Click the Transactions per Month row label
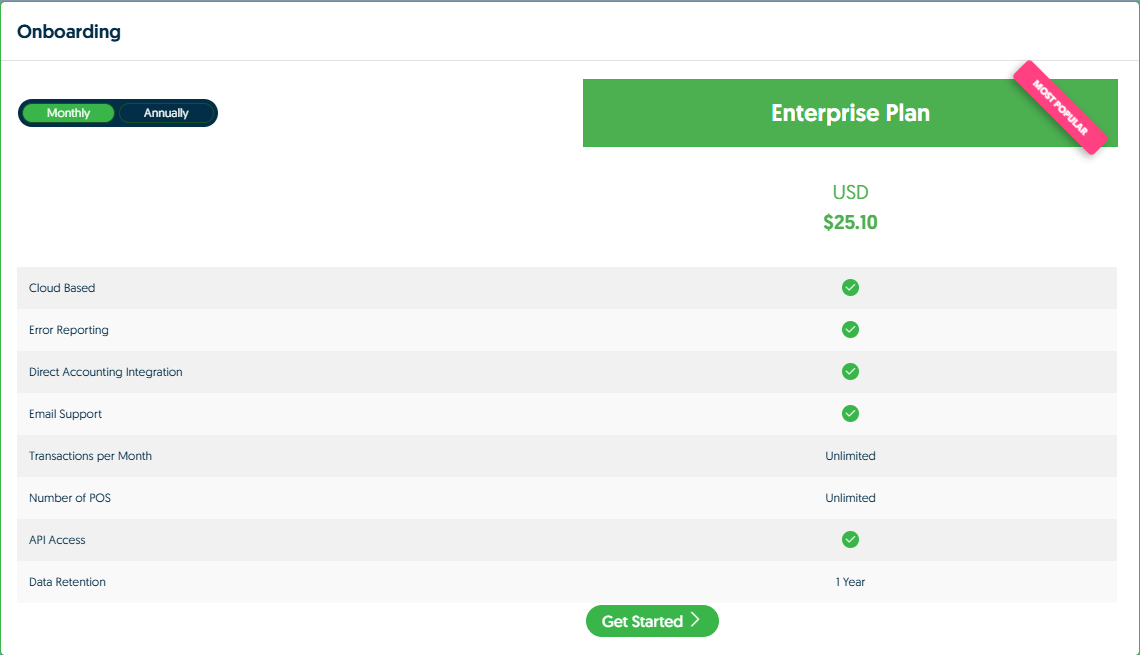The height and width of the screenshot is (655, 1140). (90, 456)
